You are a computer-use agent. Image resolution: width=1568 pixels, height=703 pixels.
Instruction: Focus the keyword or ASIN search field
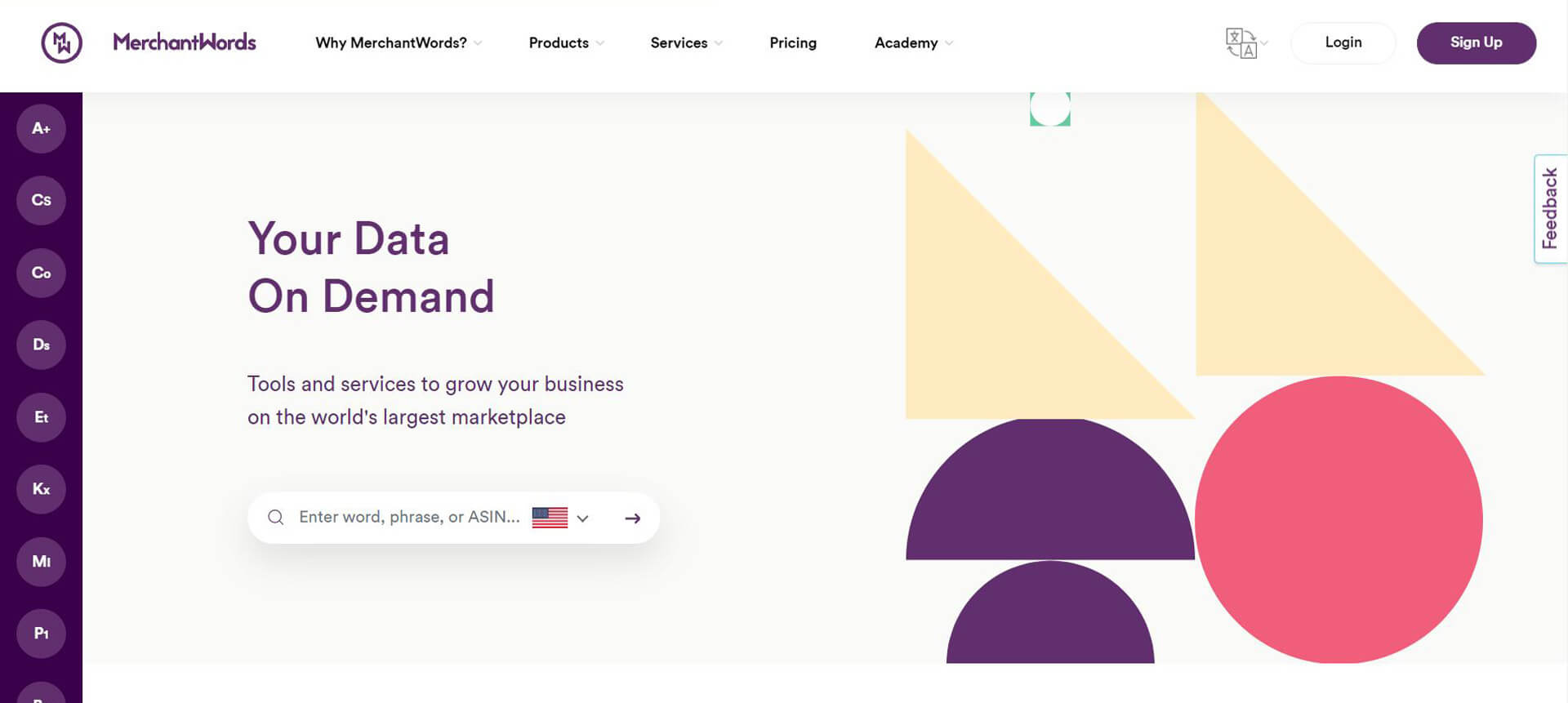[x=408, y=518]
